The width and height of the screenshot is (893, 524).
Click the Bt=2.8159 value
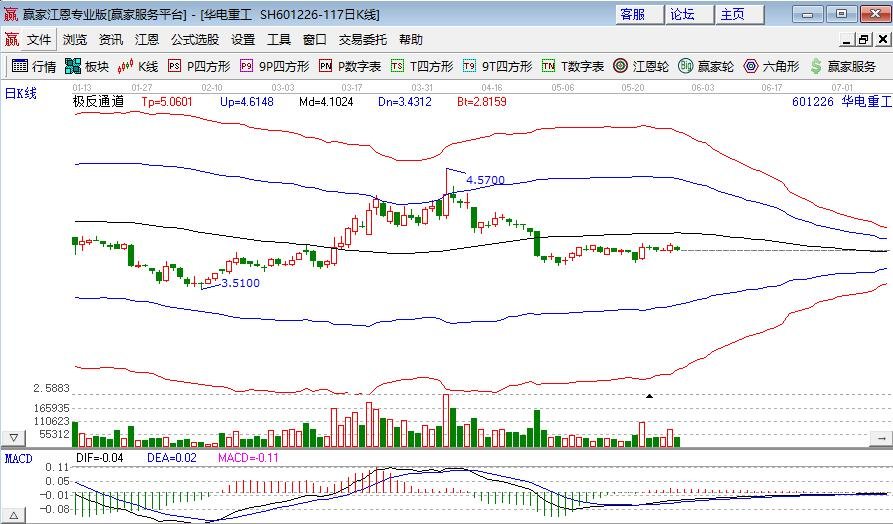[x=482, y=102]
